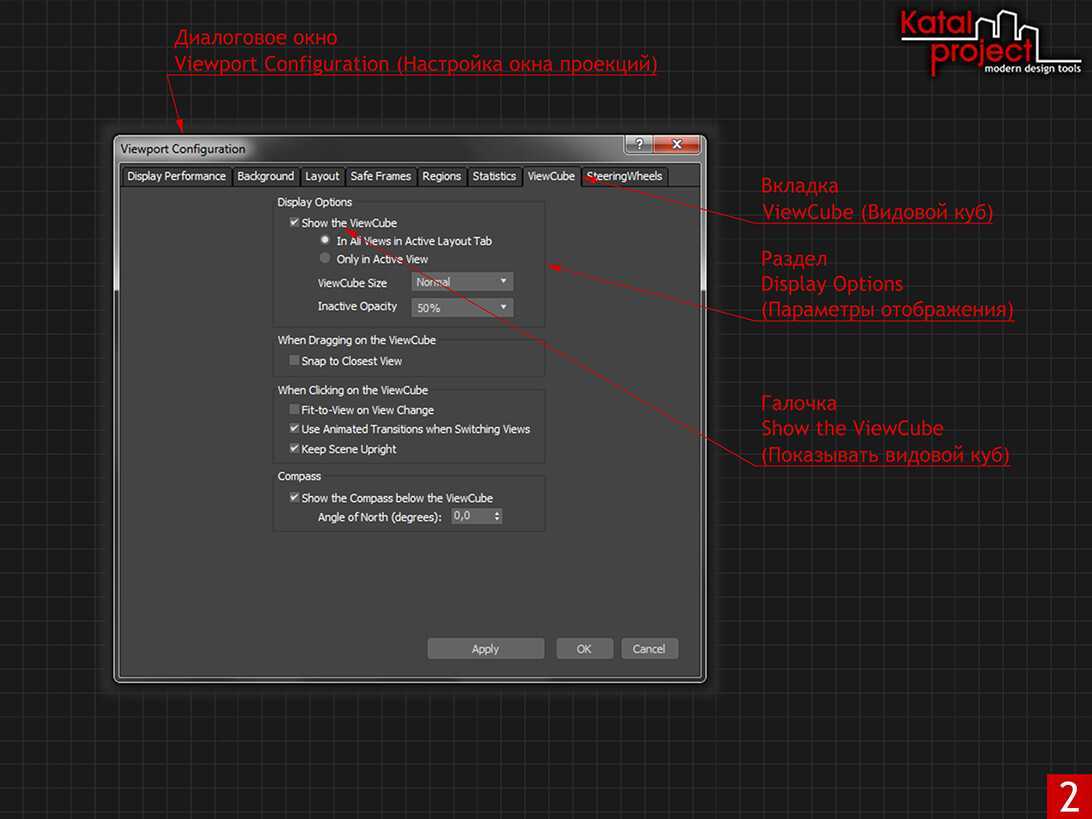
Task: Choose Only in Active View option
Action: click(325, 259)
